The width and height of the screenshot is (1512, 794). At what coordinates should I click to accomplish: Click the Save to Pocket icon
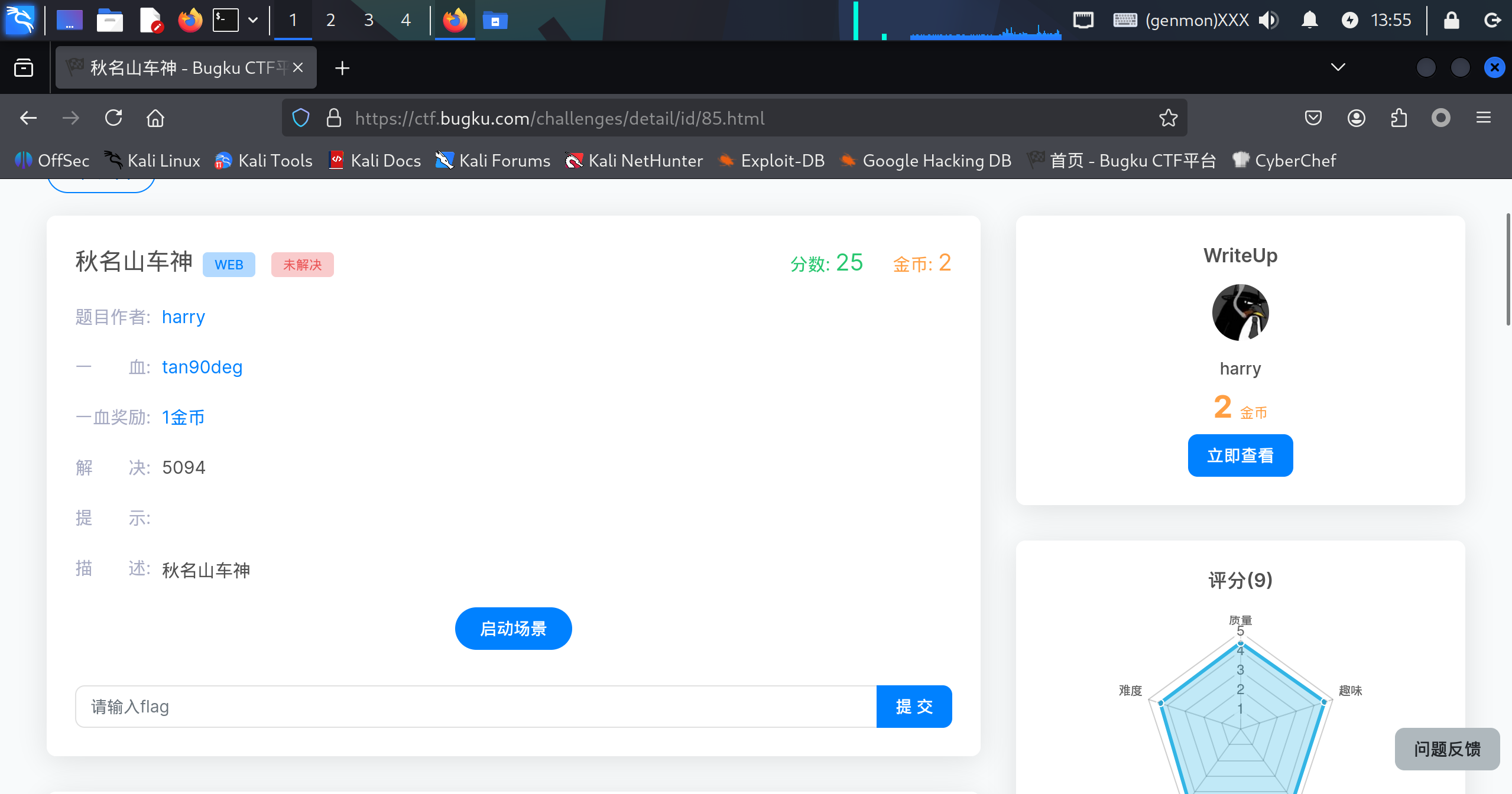coord(1313,118)
